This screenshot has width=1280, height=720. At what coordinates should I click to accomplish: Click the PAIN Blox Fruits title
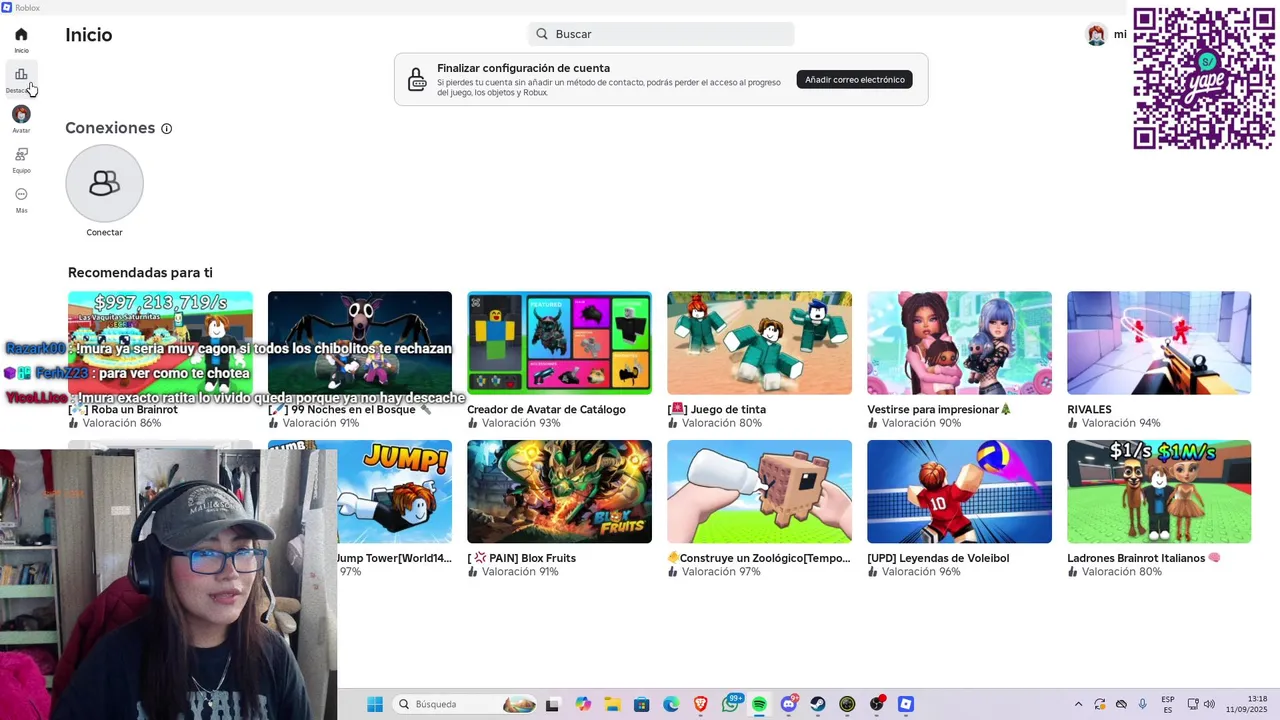521,558
